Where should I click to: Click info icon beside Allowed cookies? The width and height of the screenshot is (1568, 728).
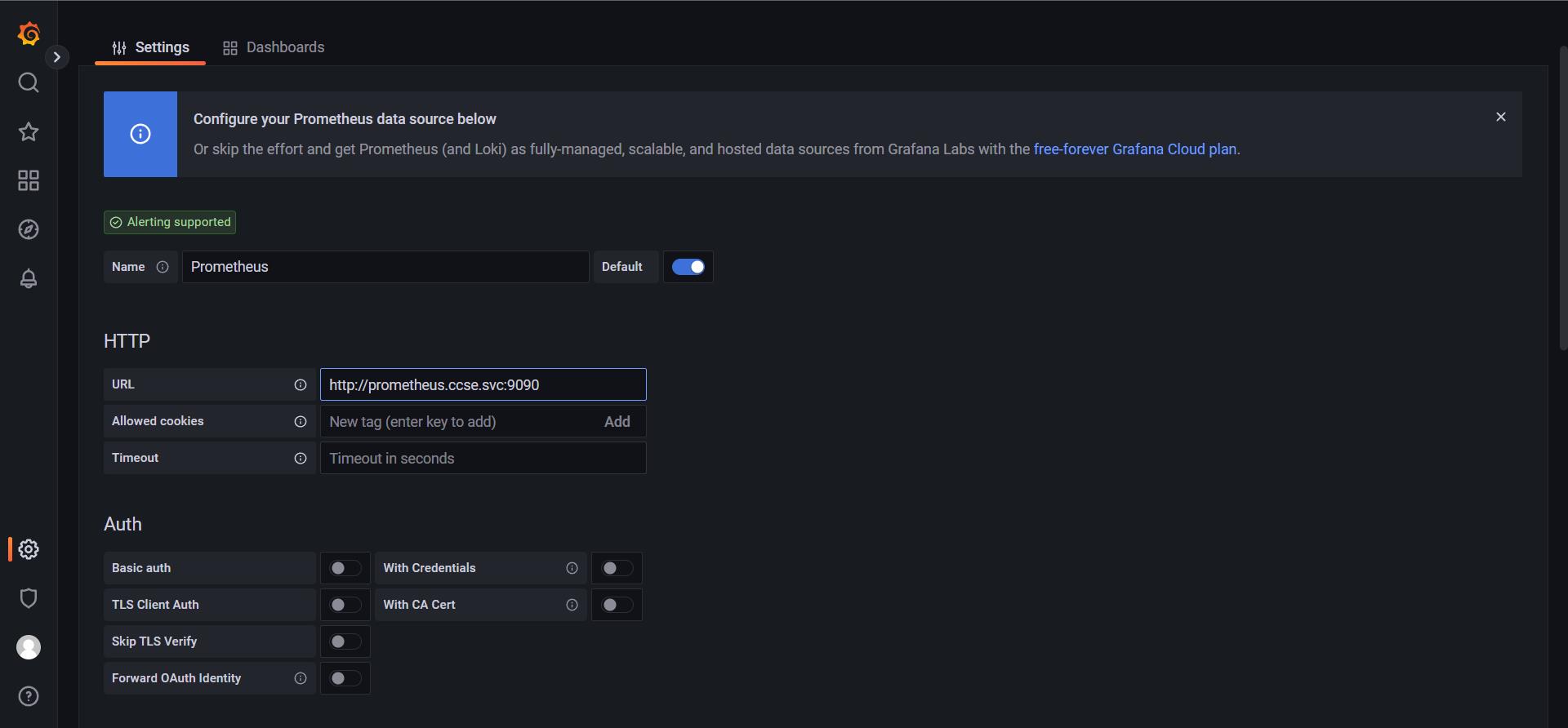coord(301,422)
